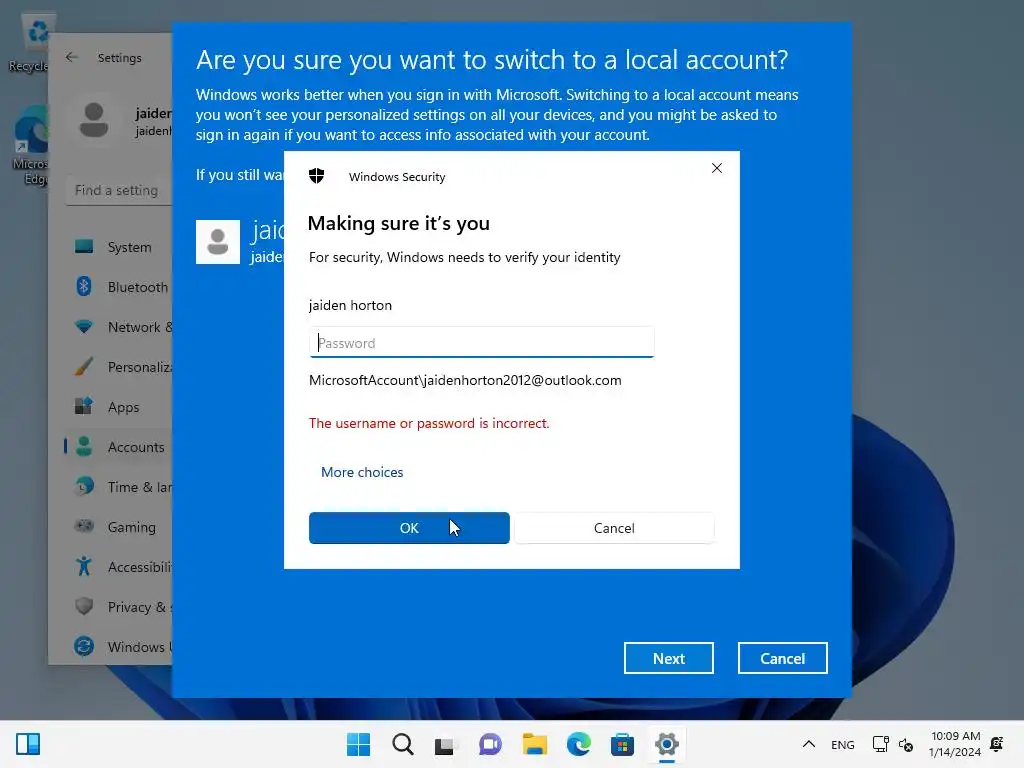
Task: Click the Time & language clock icon
Action: tap(84, 487)
